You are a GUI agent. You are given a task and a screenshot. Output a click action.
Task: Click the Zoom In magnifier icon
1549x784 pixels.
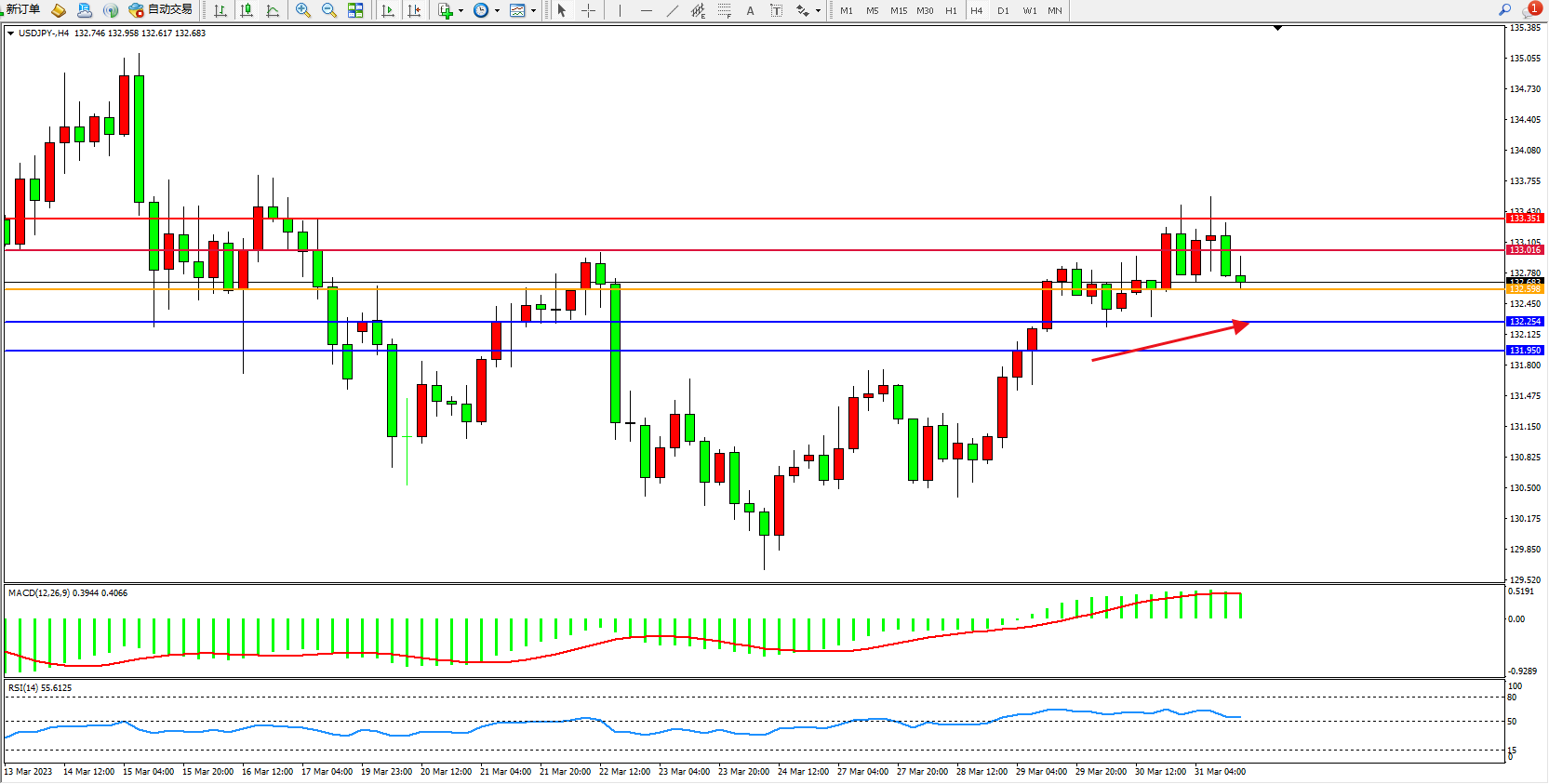(x=302, y=10)
